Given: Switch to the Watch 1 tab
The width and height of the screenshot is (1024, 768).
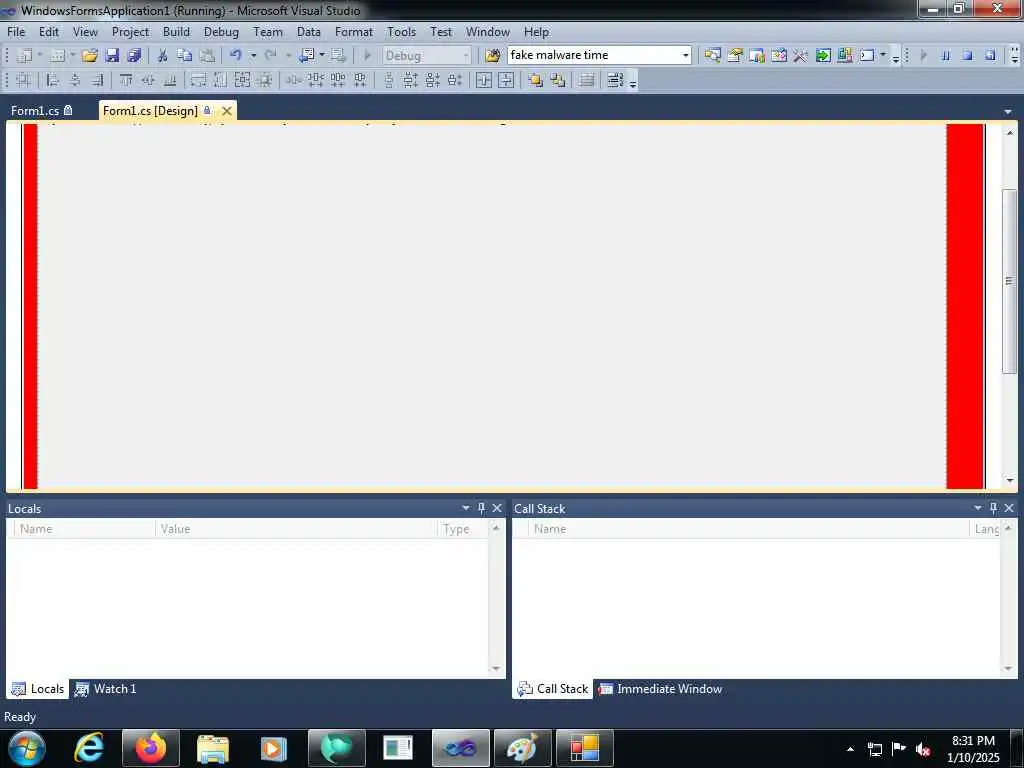Looking at the screenshot, I should coord(106,688).
